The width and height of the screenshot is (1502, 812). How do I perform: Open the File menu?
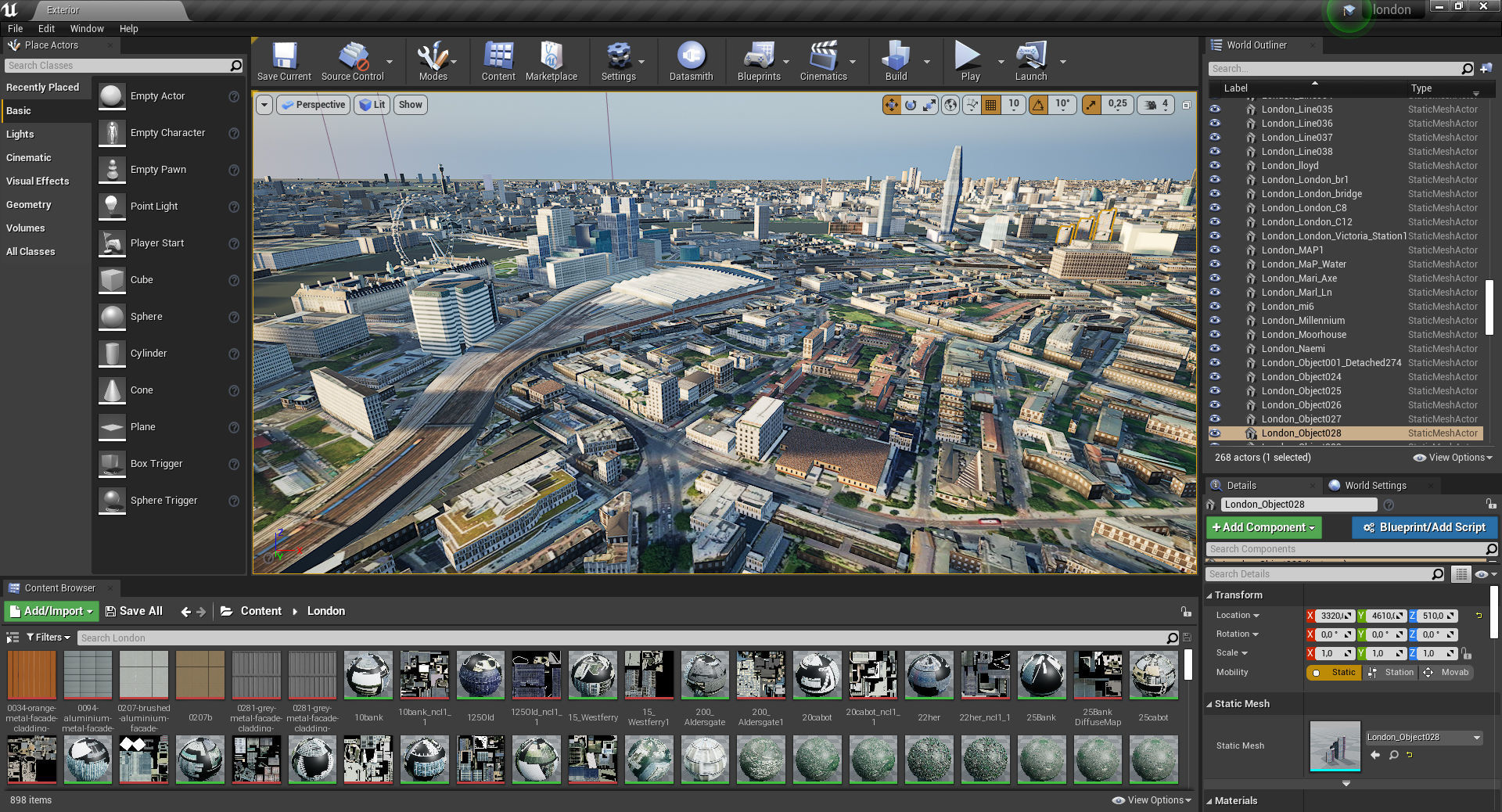click(x=16, y=29)
